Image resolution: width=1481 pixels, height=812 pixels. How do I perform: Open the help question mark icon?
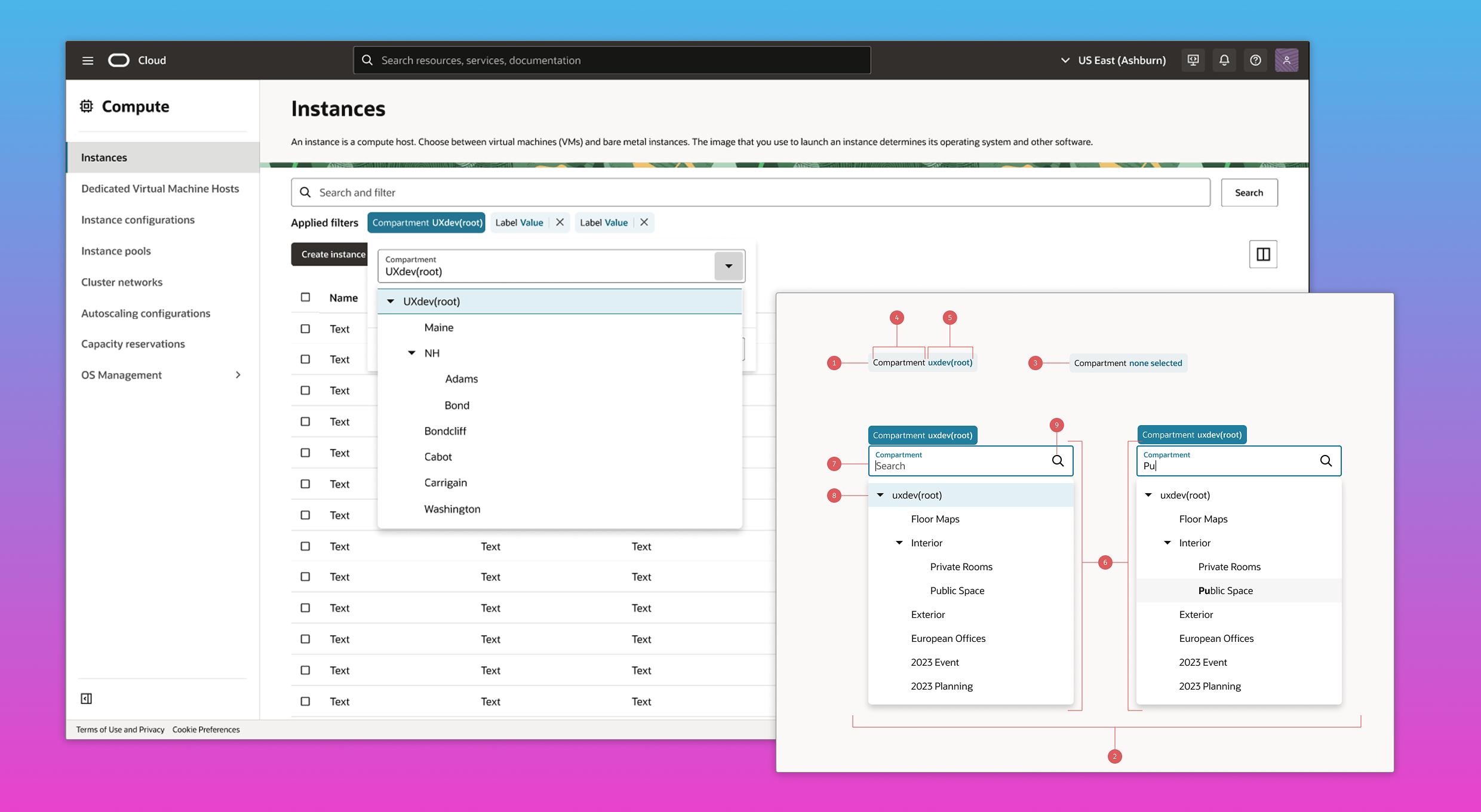pos(1255,60)
